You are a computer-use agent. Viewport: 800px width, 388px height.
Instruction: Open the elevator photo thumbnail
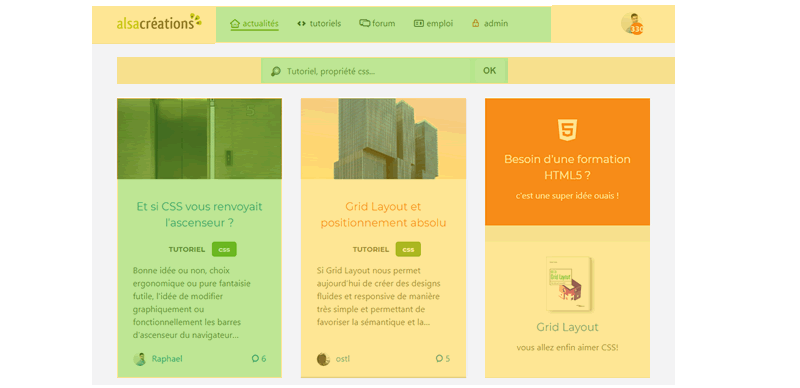coord(199,139)
